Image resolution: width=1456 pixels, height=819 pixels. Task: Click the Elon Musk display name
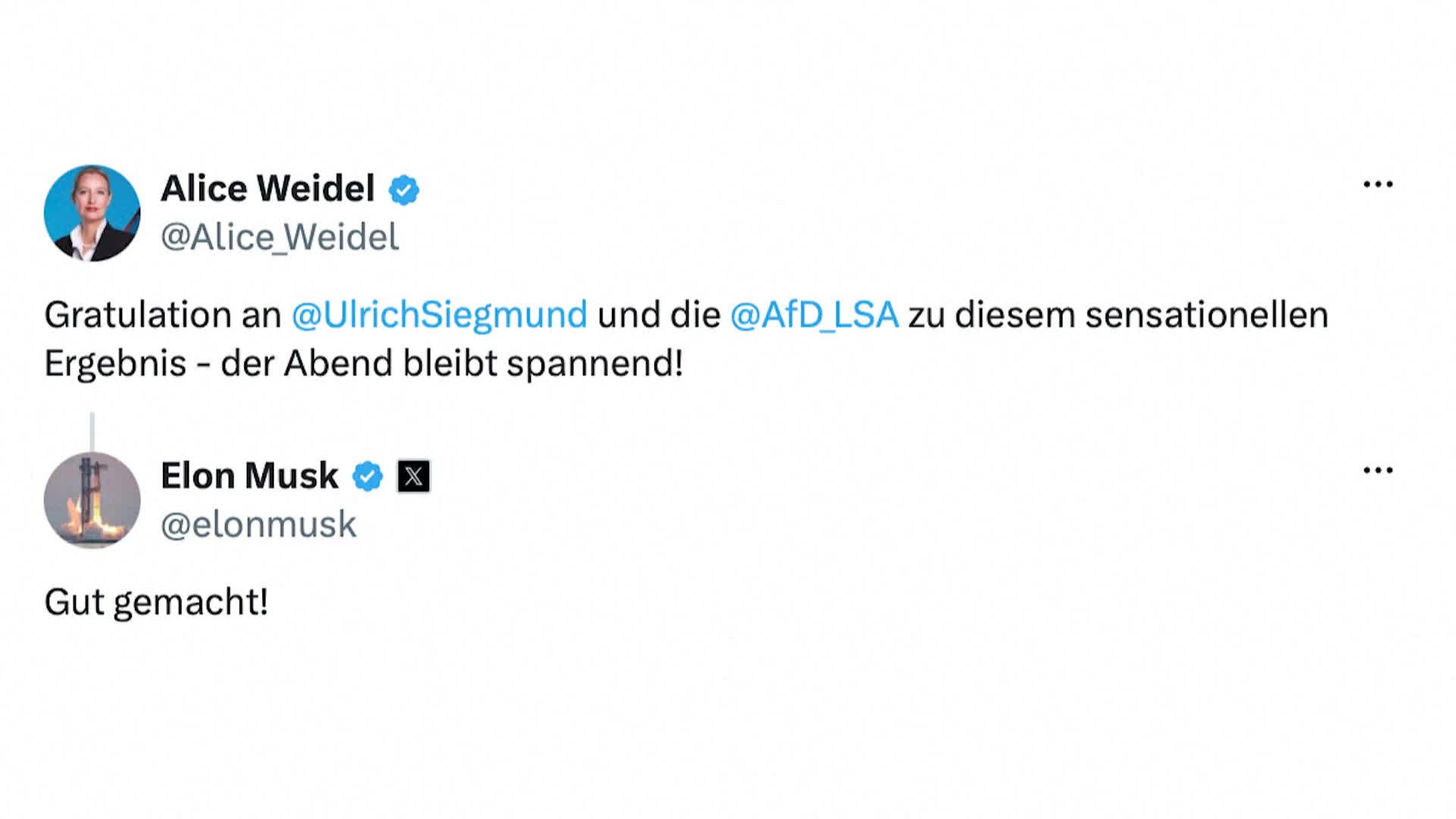pos(249,475)
